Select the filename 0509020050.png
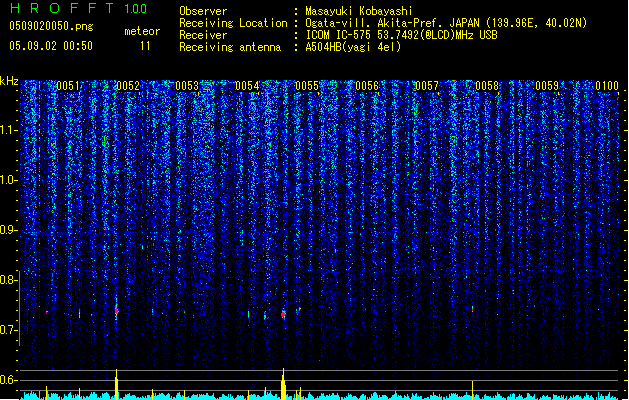Viewport: 629px width, 400px height. (51, 26)
